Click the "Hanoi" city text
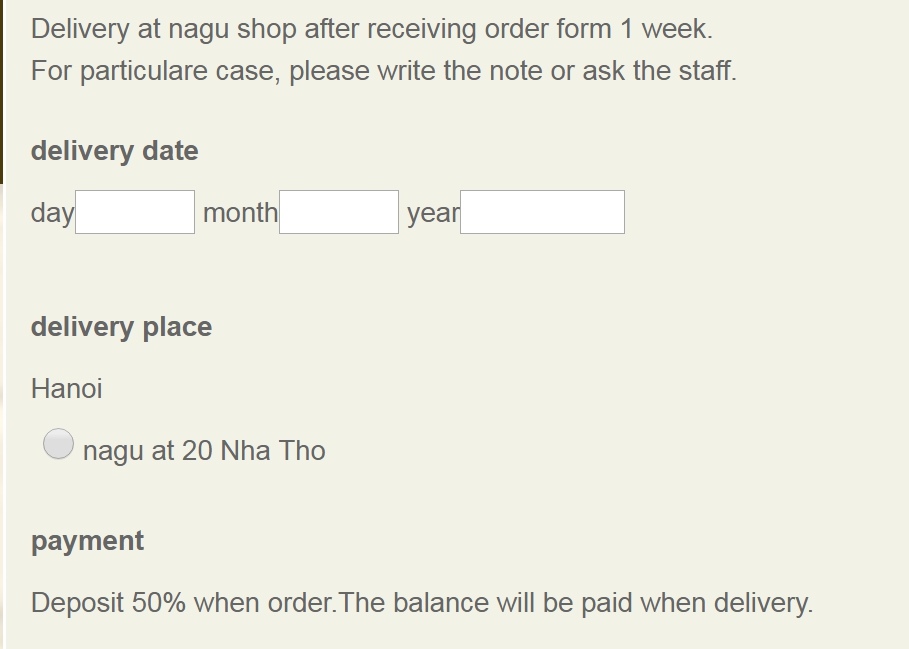The height and width of the screenshot is (649, 909). tap(66, 388)
